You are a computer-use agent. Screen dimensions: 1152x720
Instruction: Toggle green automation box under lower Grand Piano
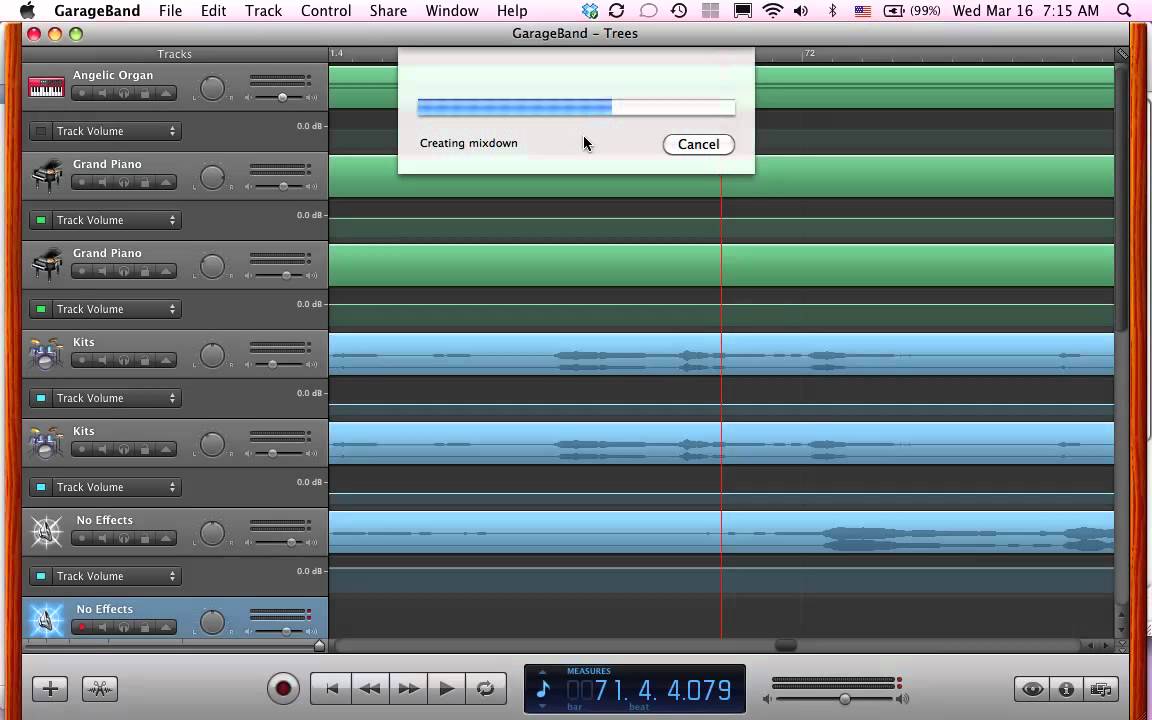(x=41, y=309)
